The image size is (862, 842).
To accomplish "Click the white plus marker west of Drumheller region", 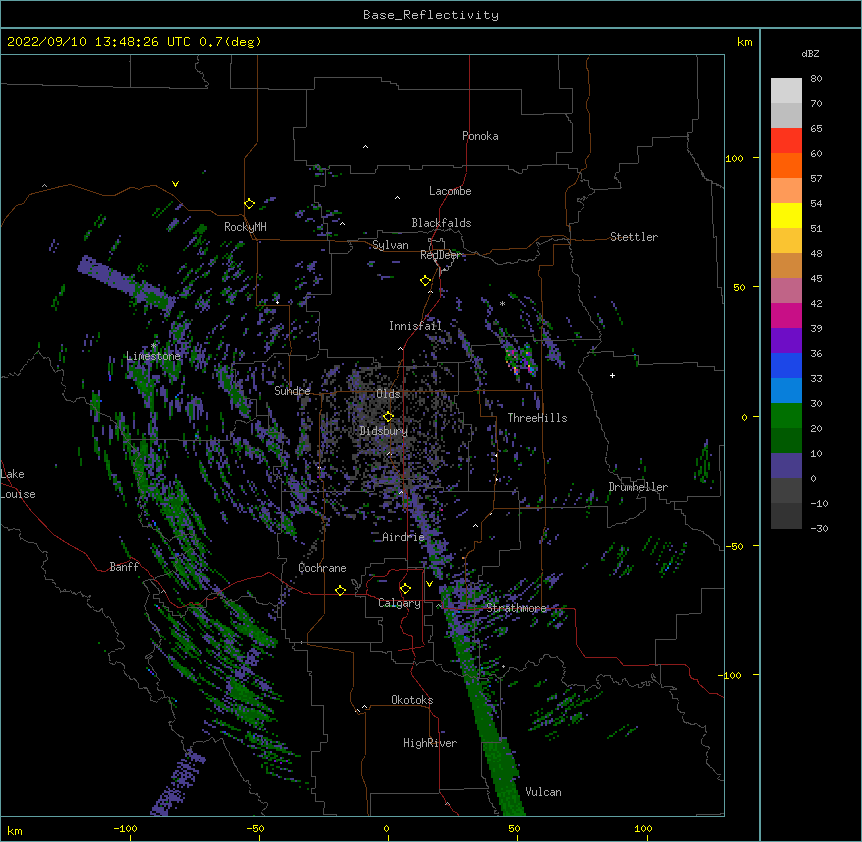I will (612, 375).
